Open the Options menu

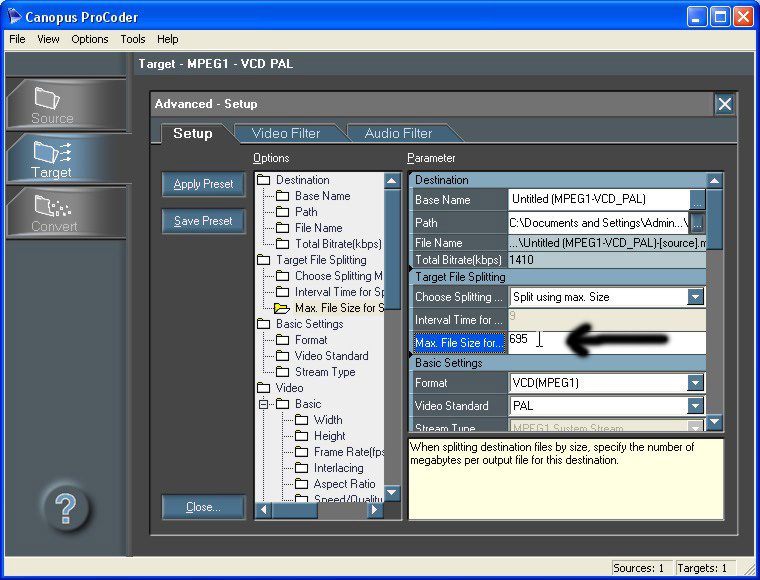tap(90, 39)
